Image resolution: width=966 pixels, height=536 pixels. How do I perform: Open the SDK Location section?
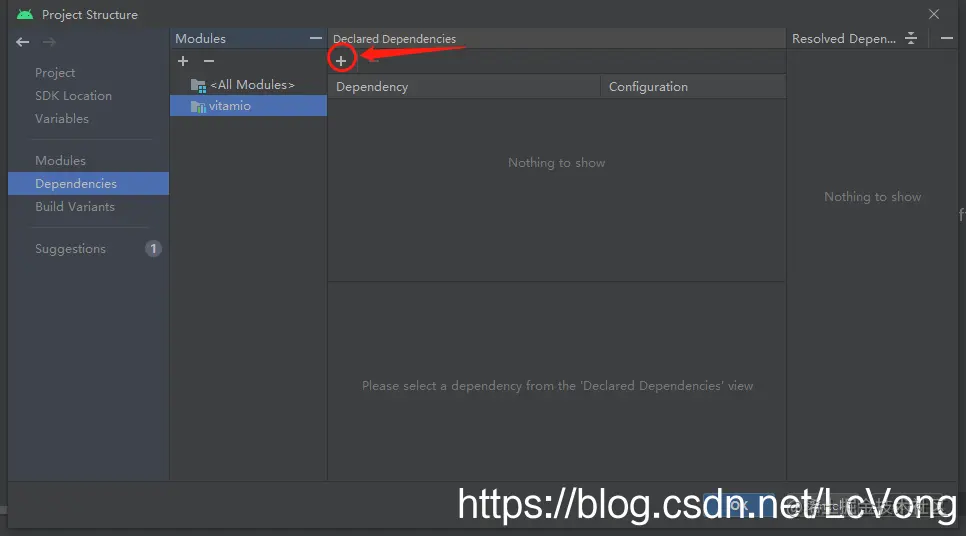[73, 95]
